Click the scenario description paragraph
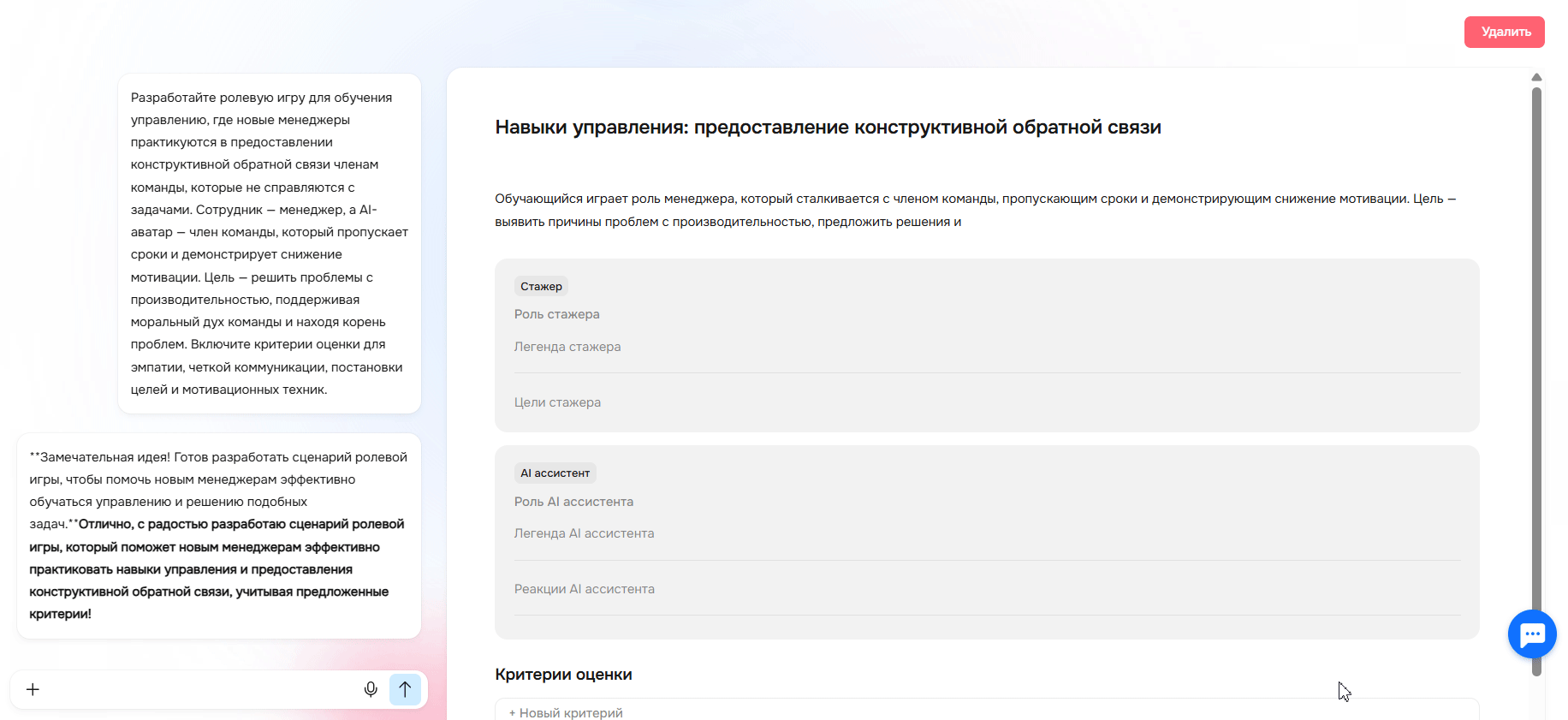 click(x=975, y=210)
